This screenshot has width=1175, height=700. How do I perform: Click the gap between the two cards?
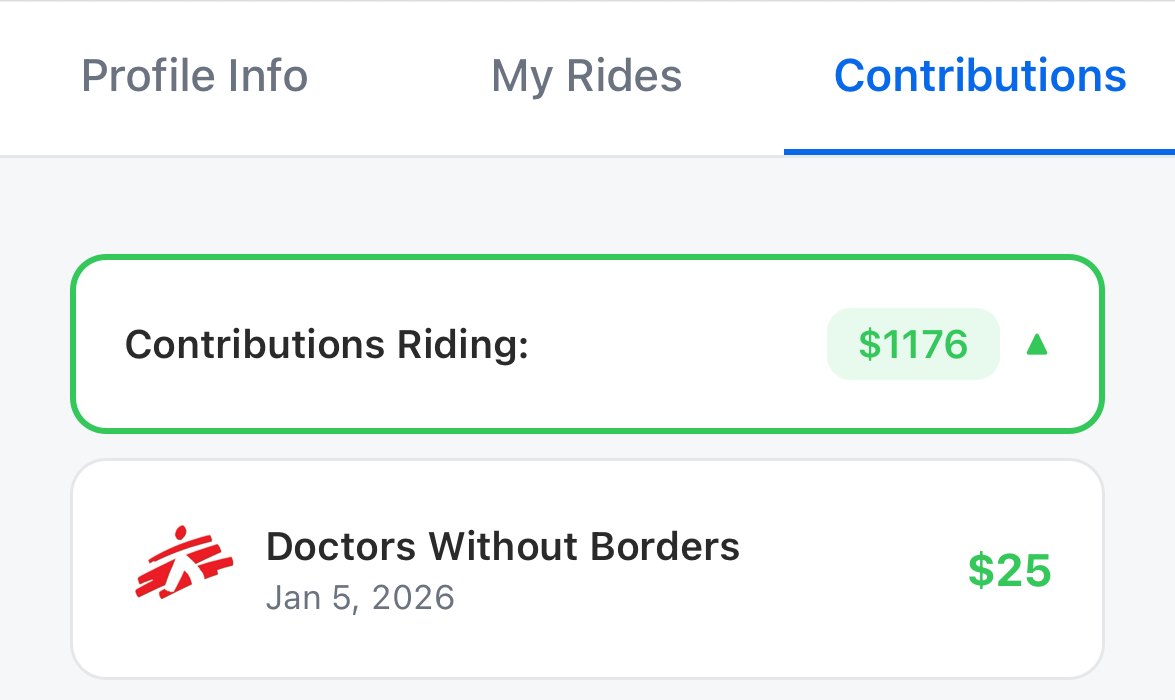588,447
